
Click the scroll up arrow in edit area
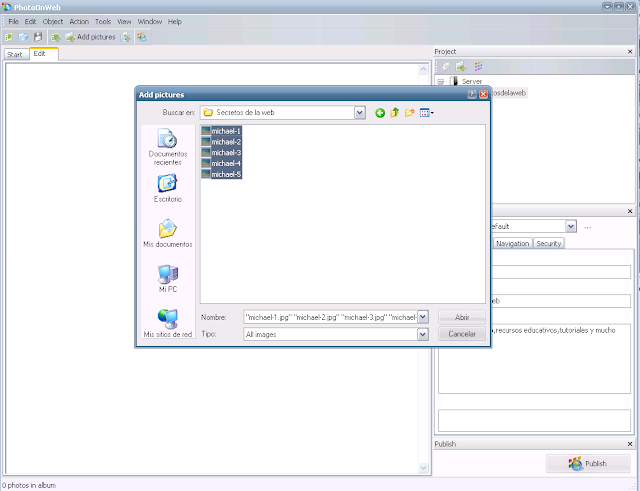pyautogui.click(x=423, y=69)
